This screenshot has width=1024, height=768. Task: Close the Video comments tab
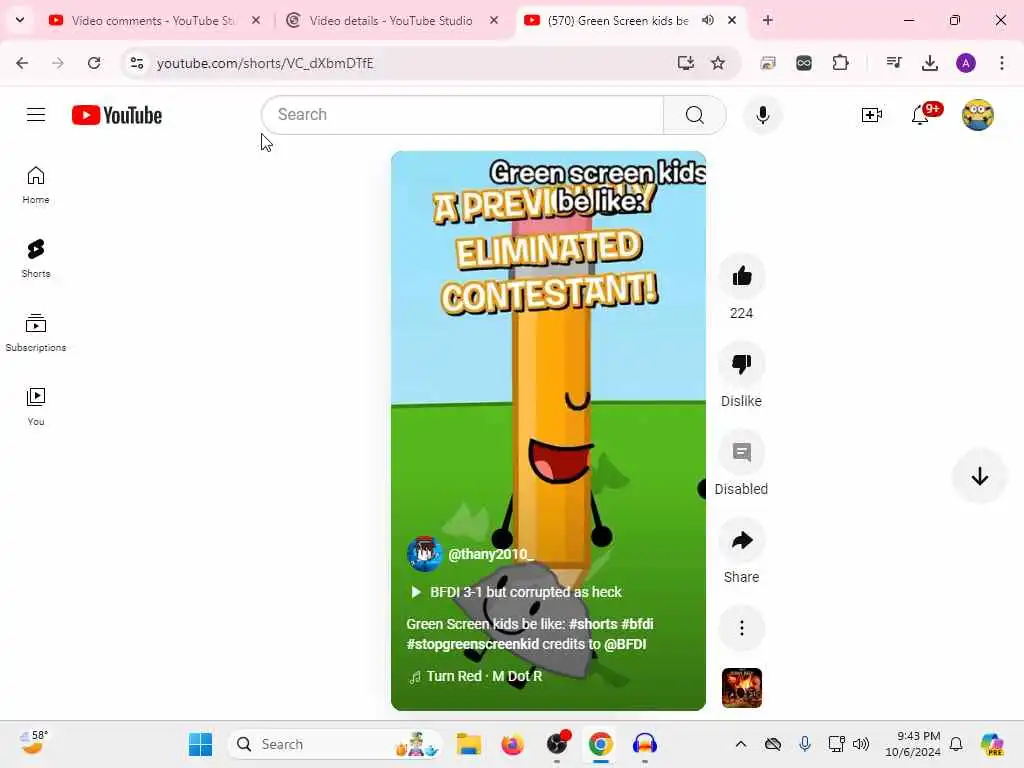[x=256, y=21]
